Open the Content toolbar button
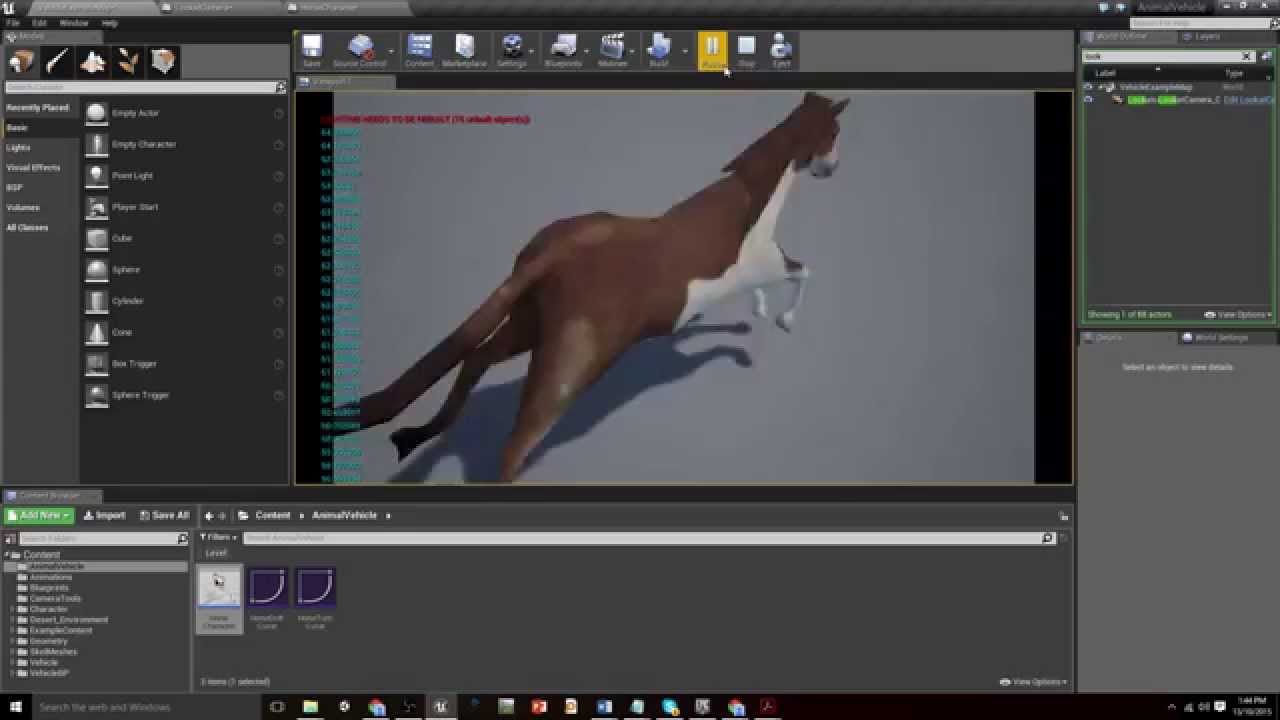The width and height of the screenshot is (1280, 720). pyautogui.click(x=420, y=50)
